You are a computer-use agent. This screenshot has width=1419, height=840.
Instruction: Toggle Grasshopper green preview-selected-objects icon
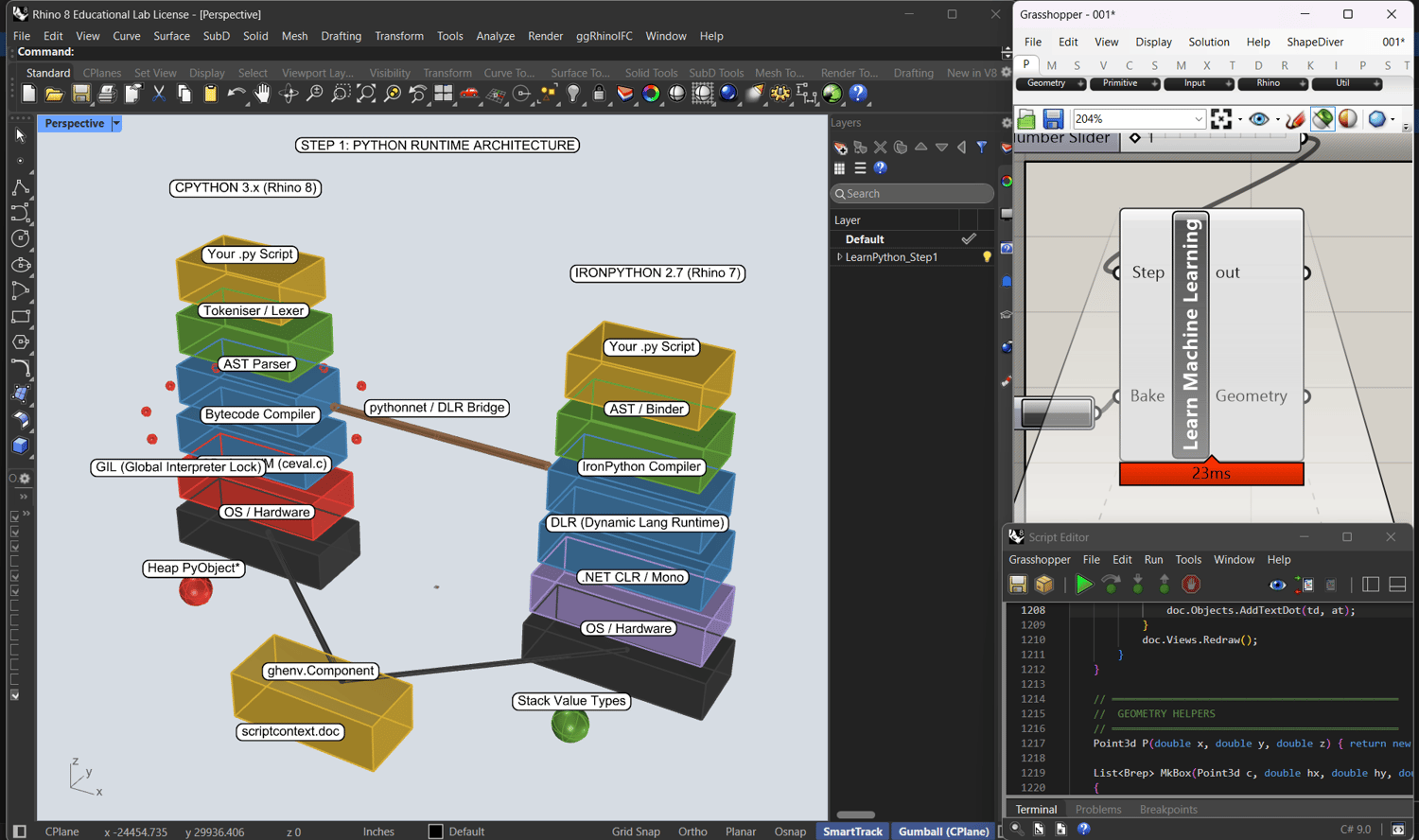point(1323,119)
